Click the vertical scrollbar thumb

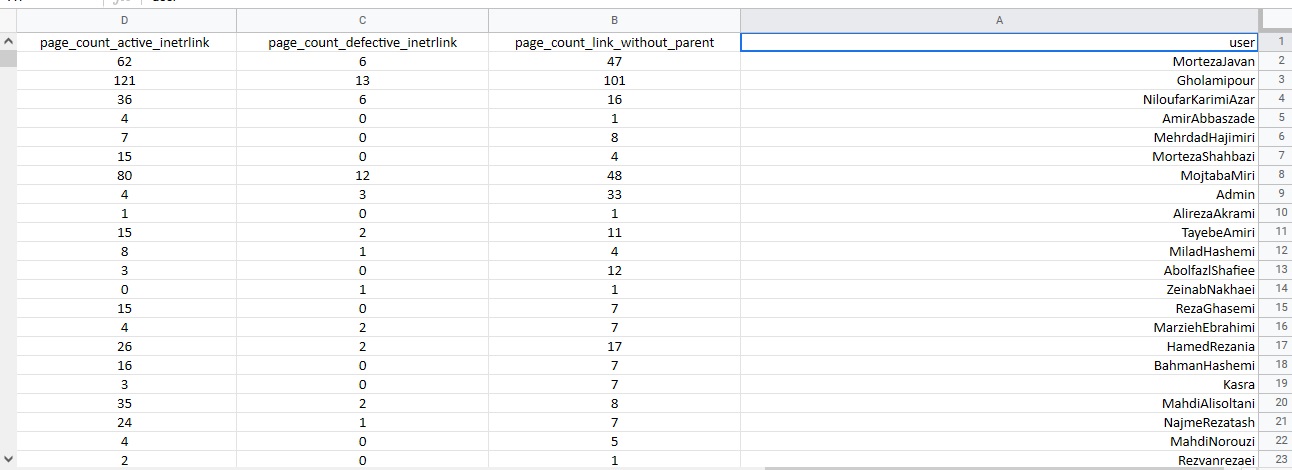(x=9, y=59)
